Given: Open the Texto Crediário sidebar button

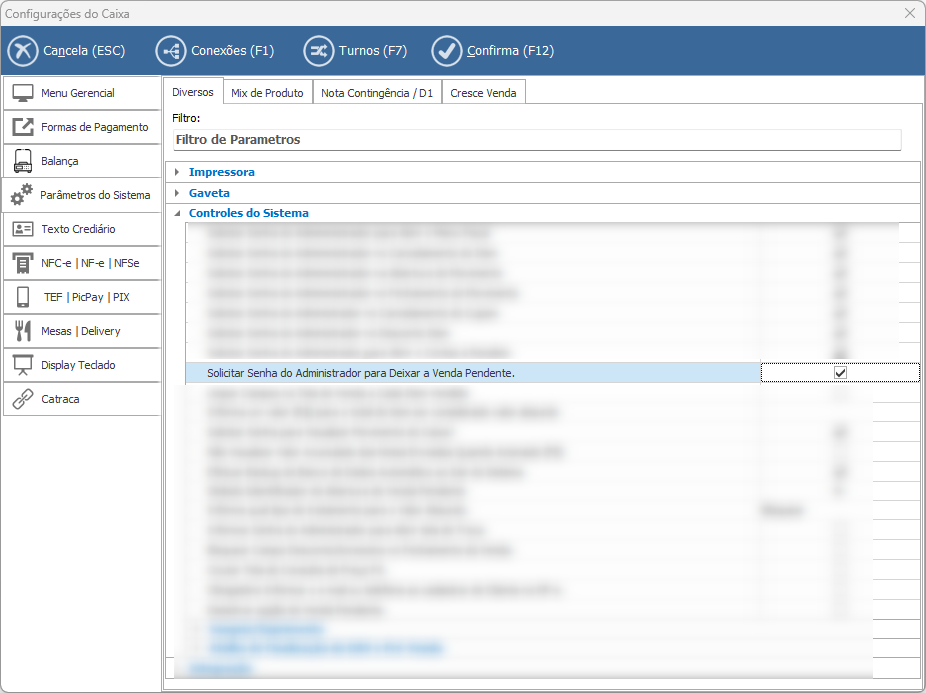Looking at the screenshot, I should tap(82, 229).
